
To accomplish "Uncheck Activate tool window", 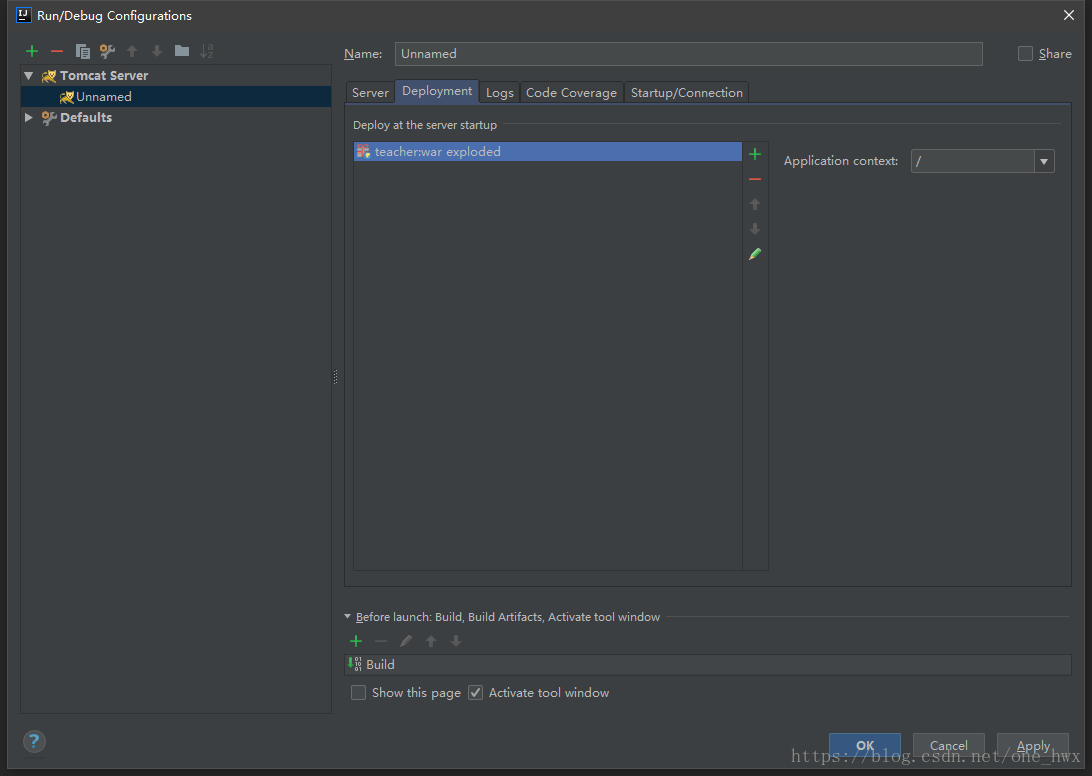I will point(475,692).
